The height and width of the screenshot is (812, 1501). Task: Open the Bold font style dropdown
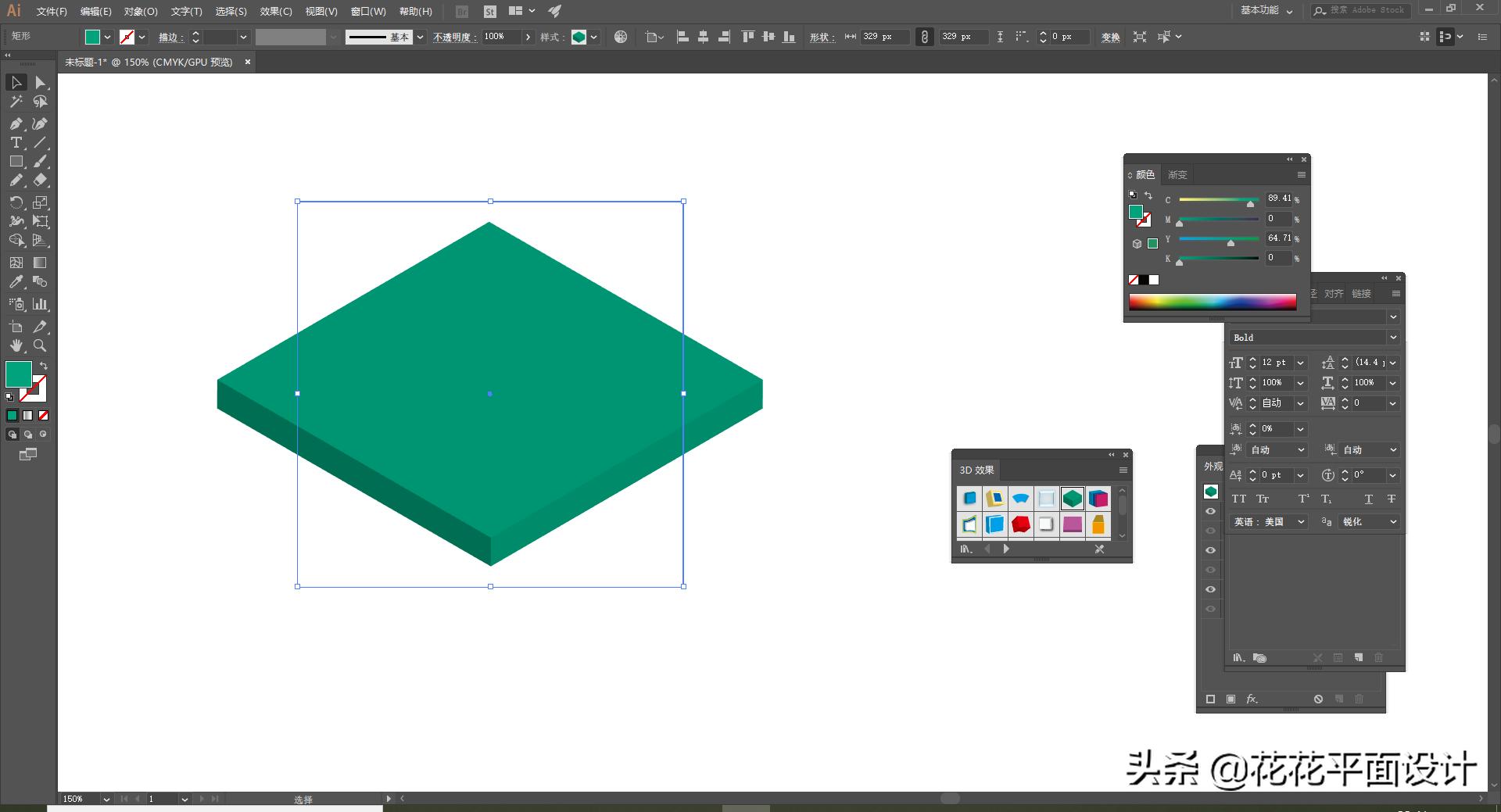pos(1392,338)
